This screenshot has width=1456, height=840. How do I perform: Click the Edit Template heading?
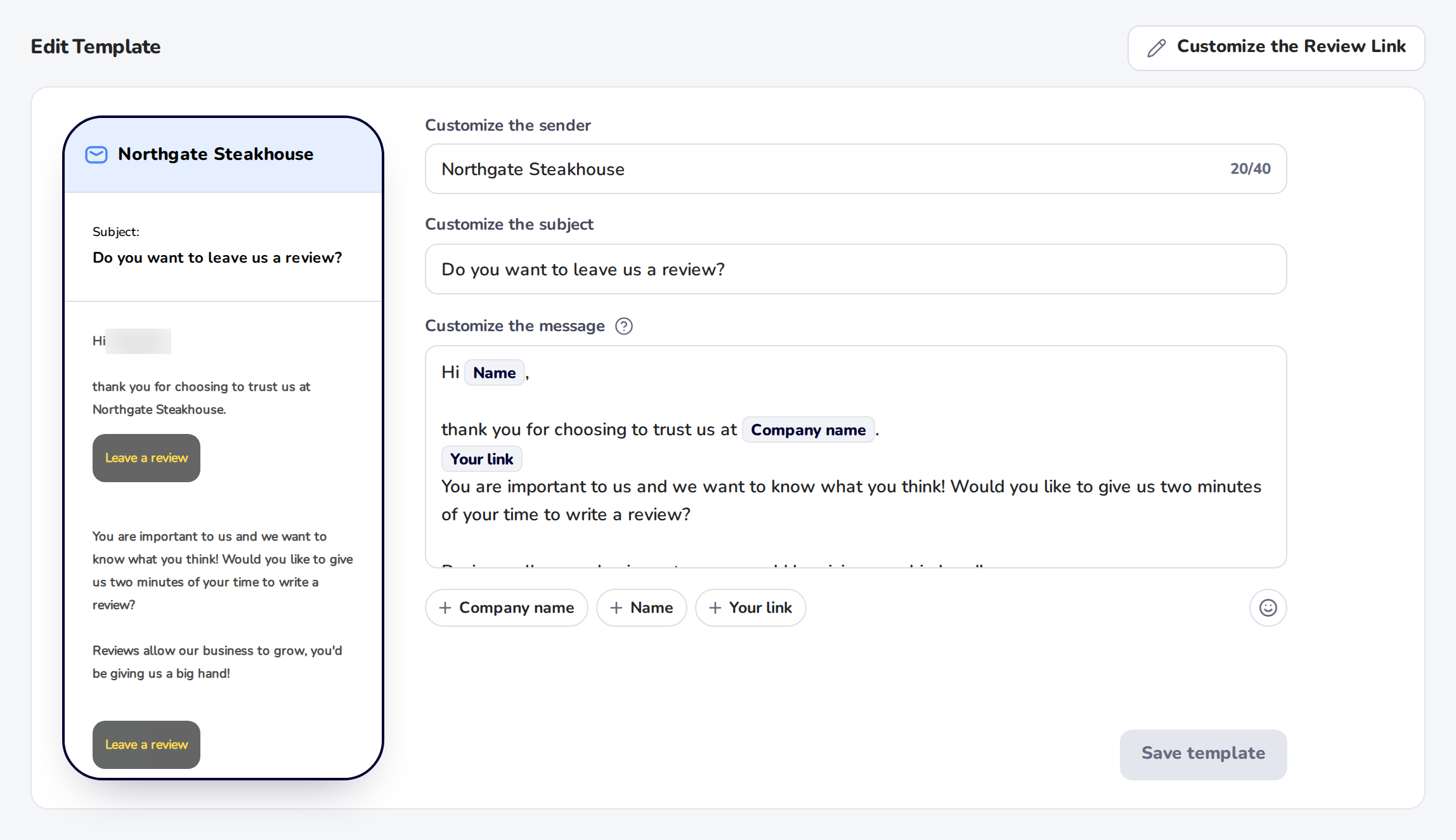click(x=96, y=46)
